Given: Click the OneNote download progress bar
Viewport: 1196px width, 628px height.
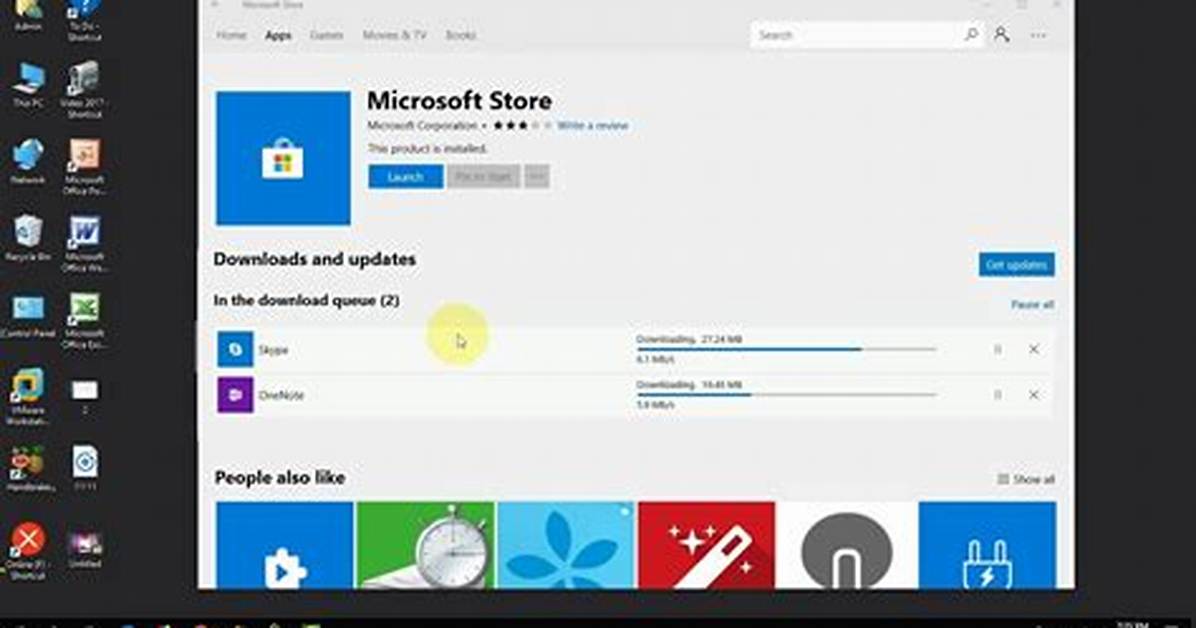Looking at the screenshot, I should pyautogui.click(x=786, y=395).
